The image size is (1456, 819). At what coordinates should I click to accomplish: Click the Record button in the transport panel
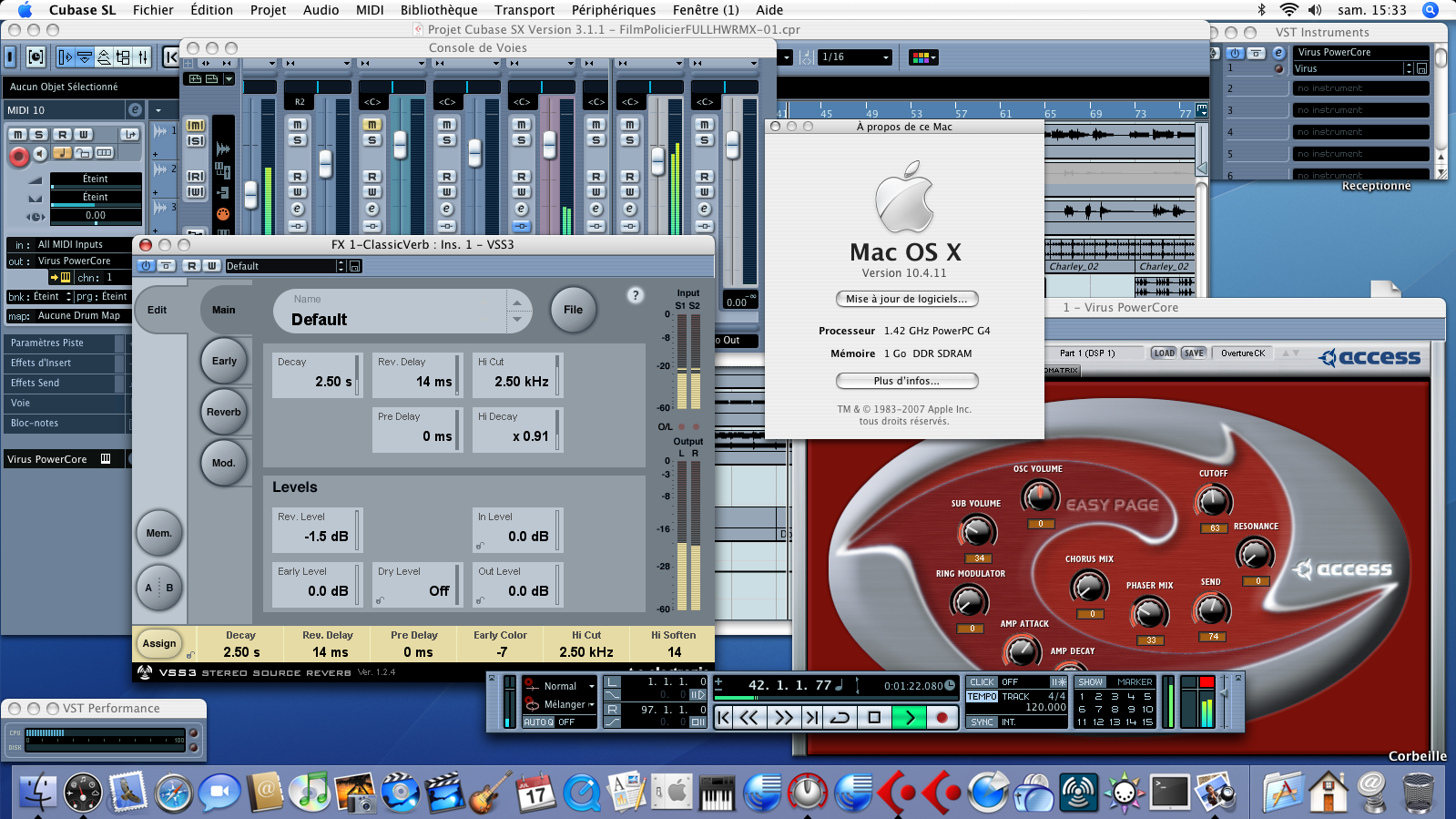[942, 718]
